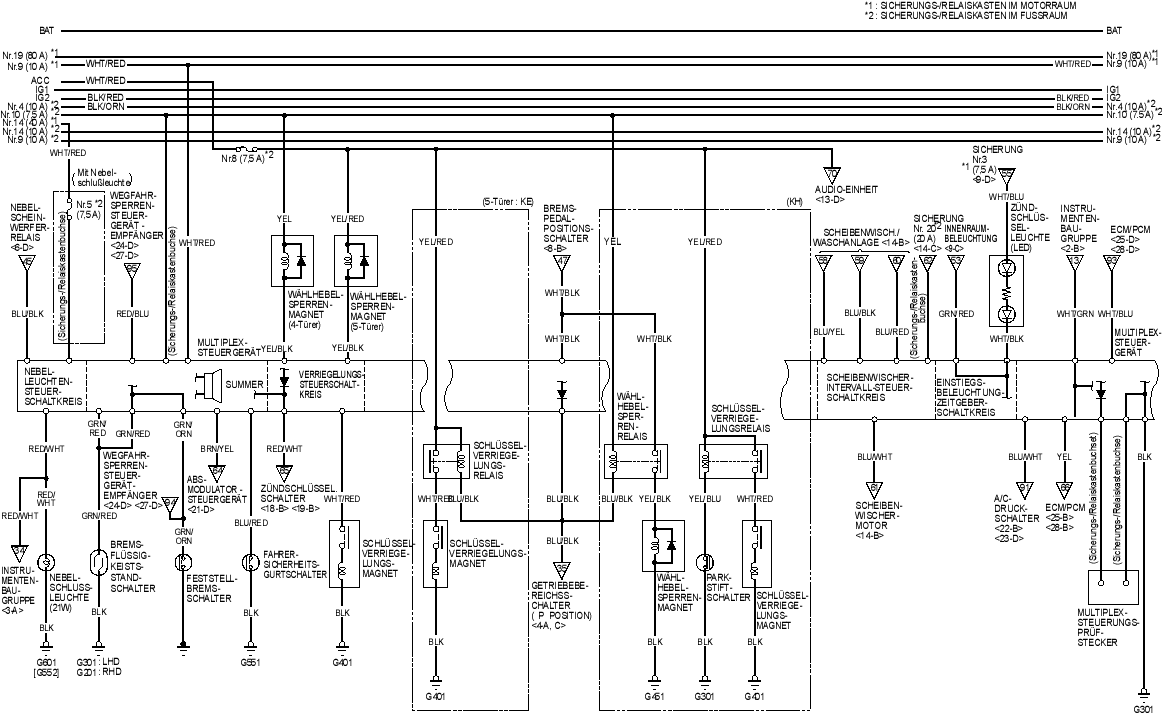Click the Scheibenwischermotor connector arrow
1162x715 pixels.
873,488
